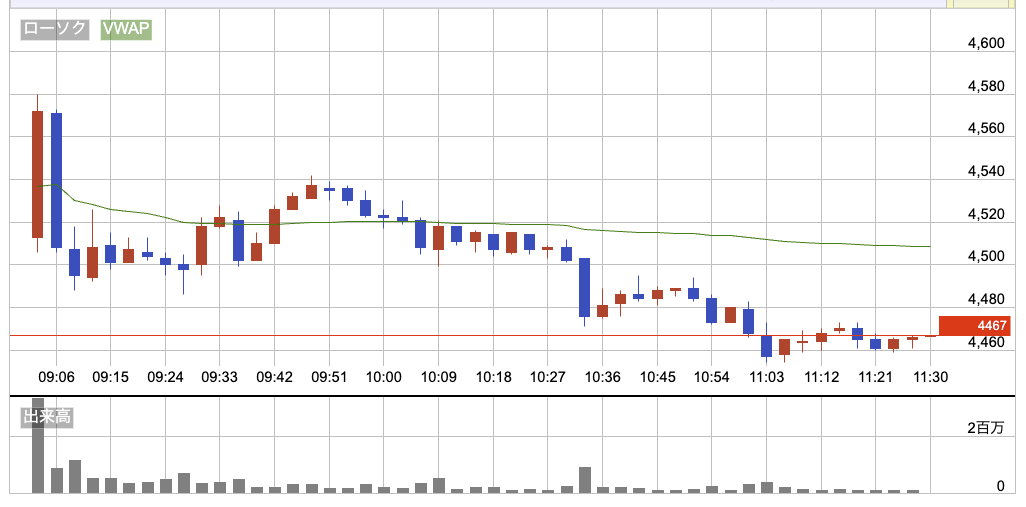Click the 09:51 time axis label
This screenshot has width=1026, height=507.
coord(329,377)
